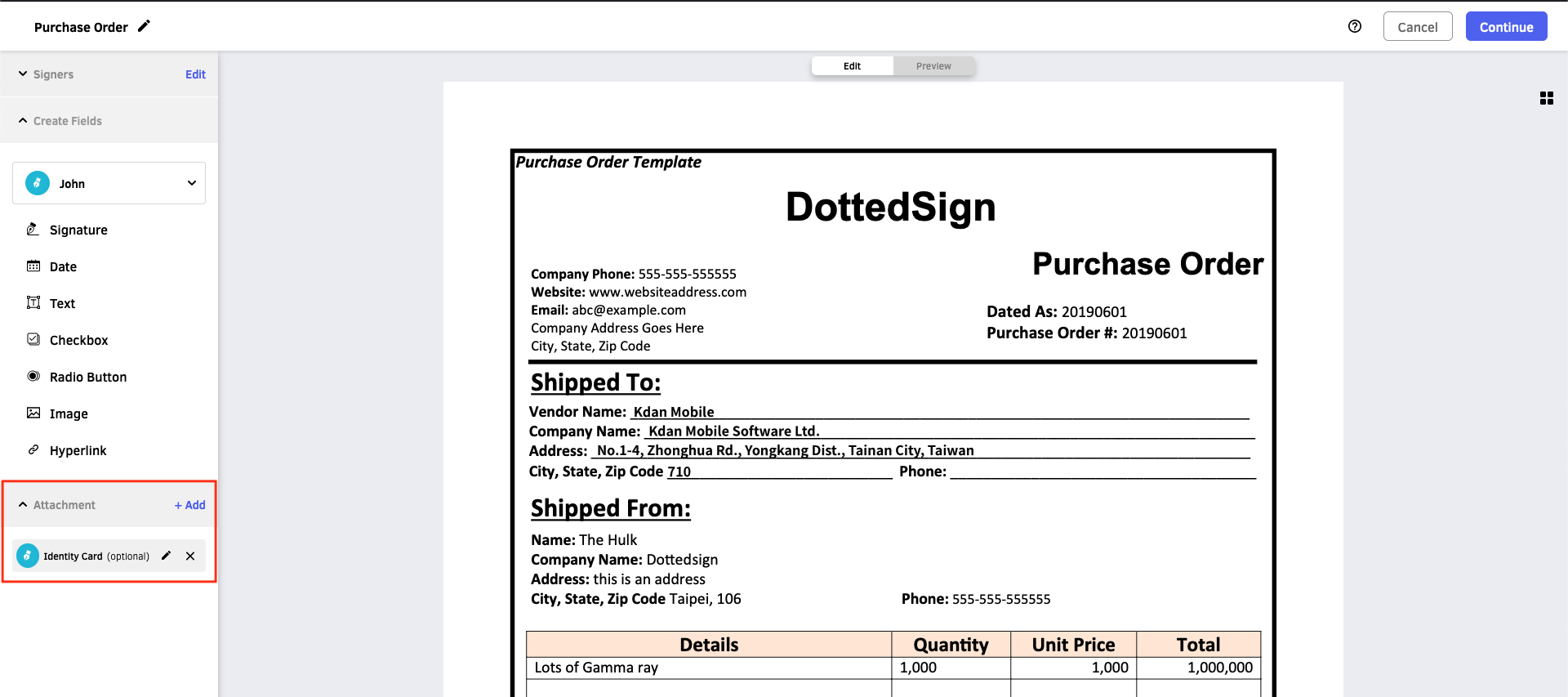Click the Continue button

(1506, 27)
